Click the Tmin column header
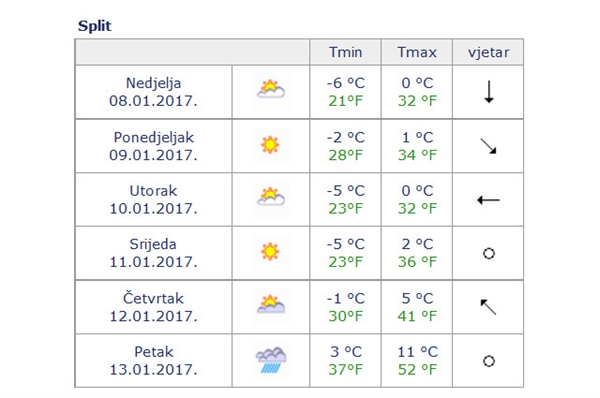 [346, 52]
